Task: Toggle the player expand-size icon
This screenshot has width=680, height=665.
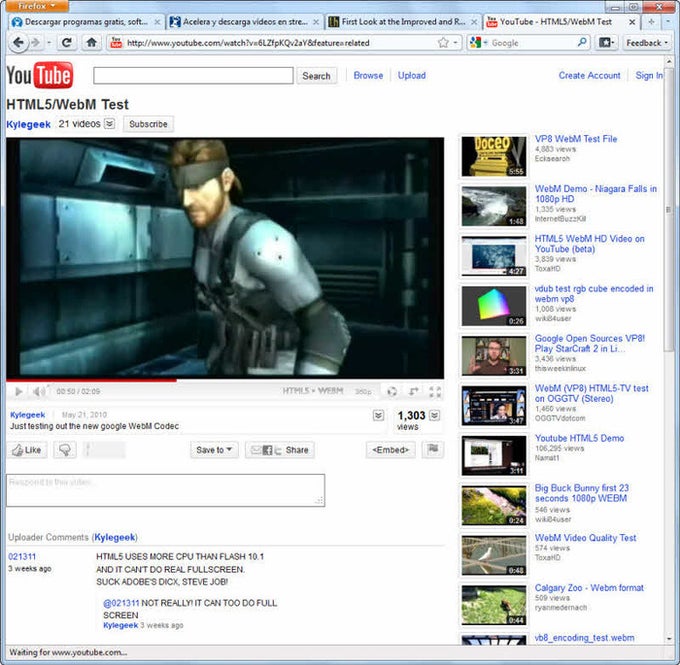Action: 413,391
